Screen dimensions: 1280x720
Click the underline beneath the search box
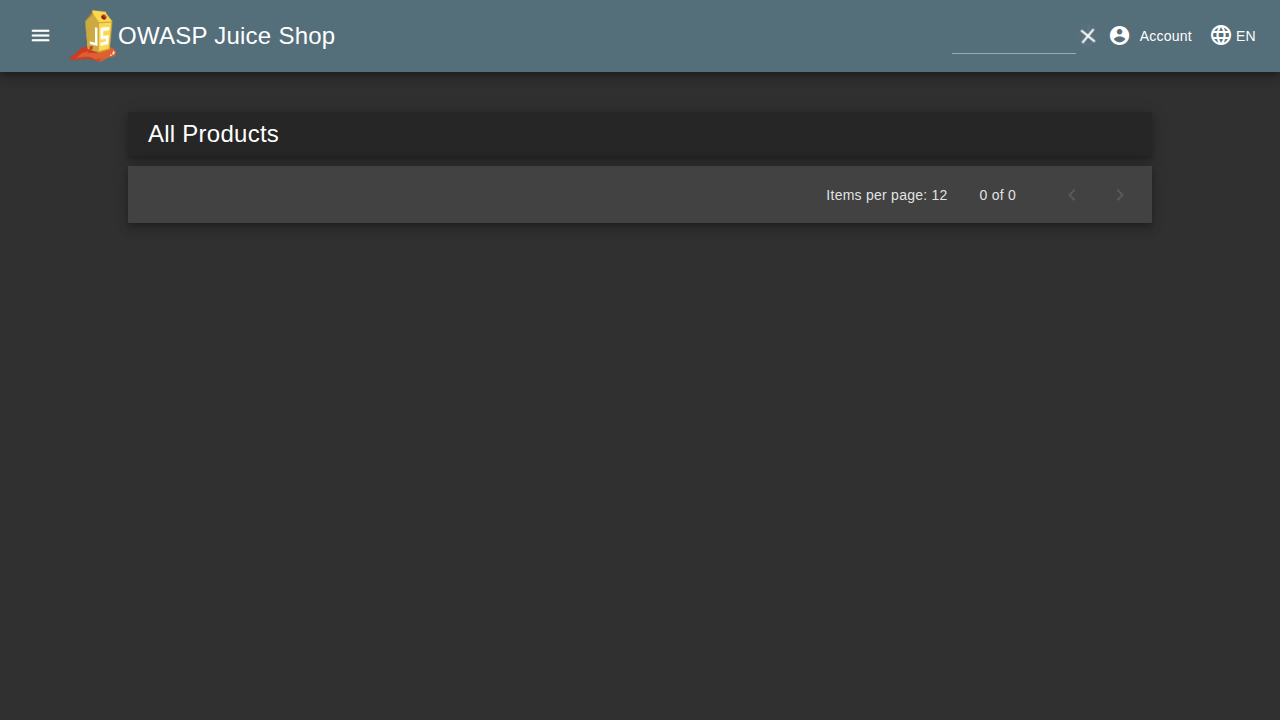pyautogui.click(x=1013, y=53)
